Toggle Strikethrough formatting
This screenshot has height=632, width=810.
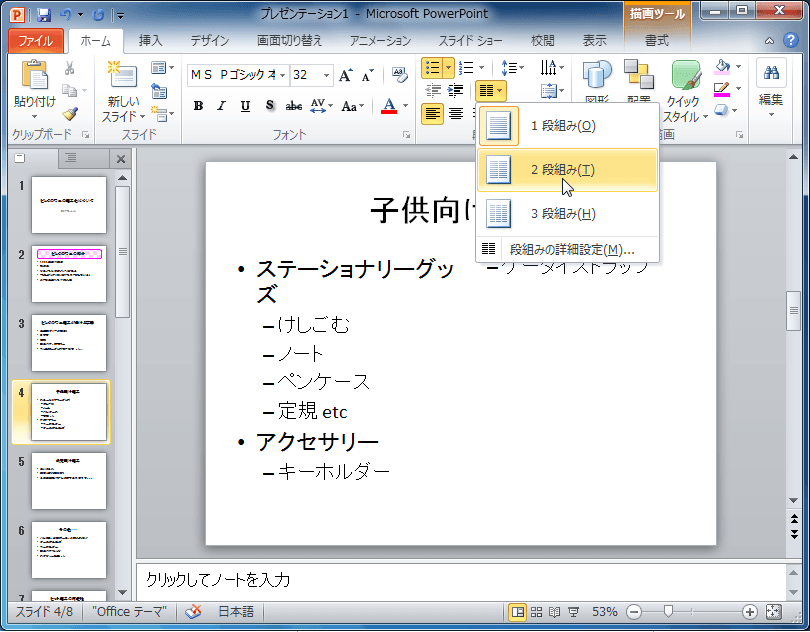click(293, 106)
